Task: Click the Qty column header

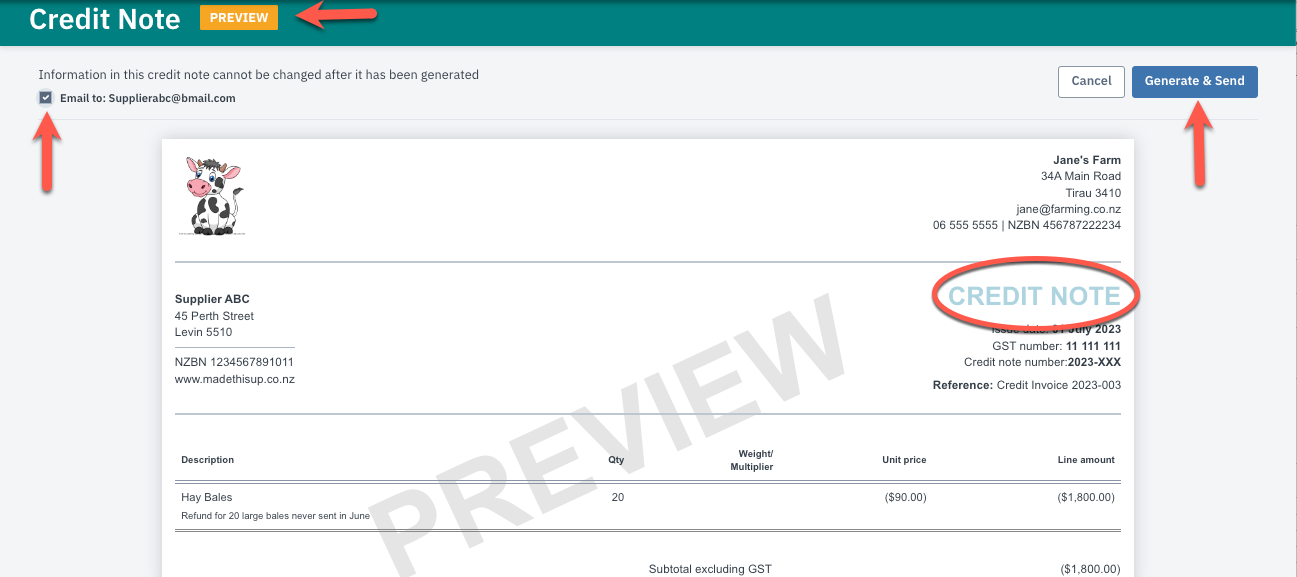Action: (x=616, y=460)
